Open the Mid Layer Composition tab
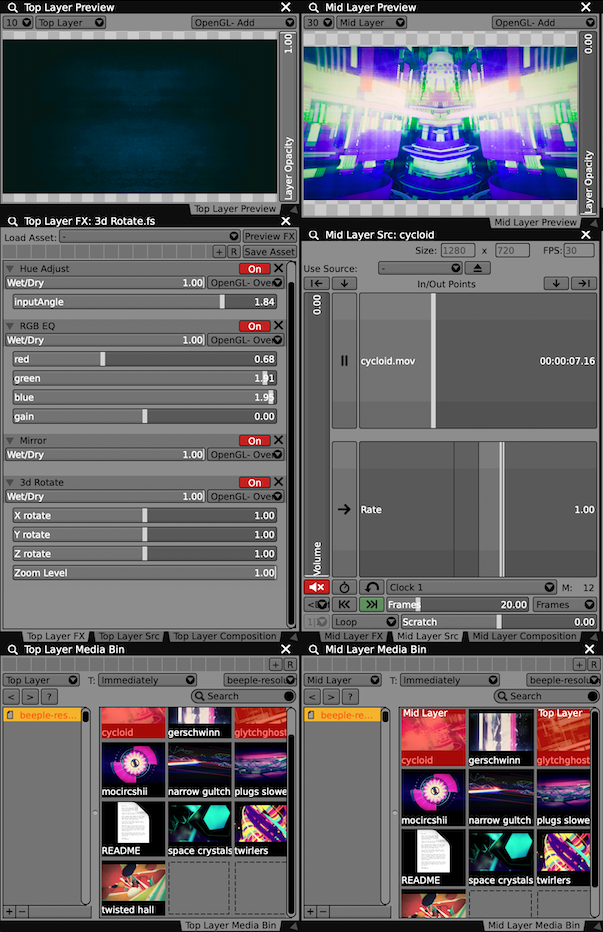Image resolution: width=603 pixels, height=932 pixels. point(524,636)
